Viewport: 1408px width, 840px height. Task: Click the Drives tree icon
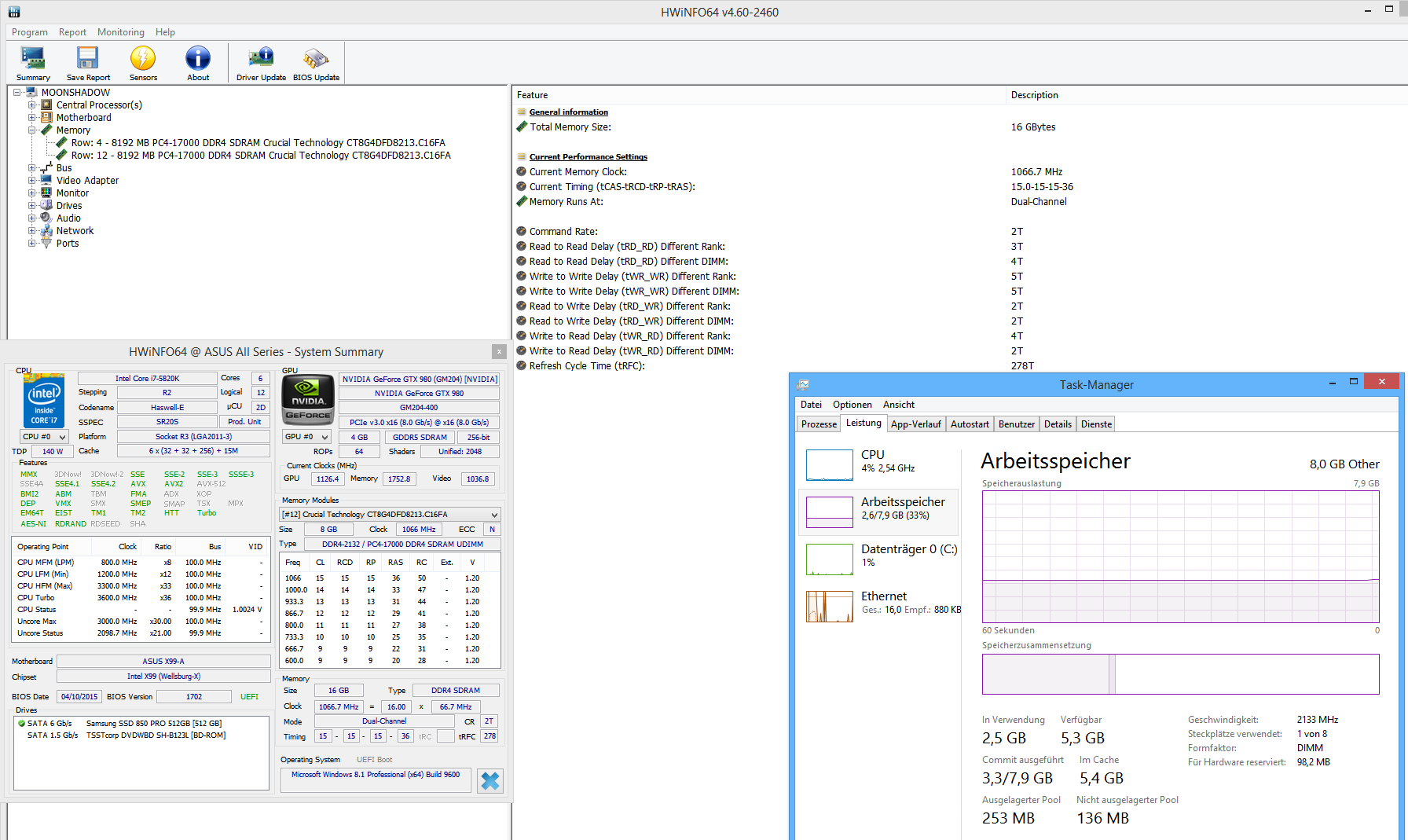[46, 206]
